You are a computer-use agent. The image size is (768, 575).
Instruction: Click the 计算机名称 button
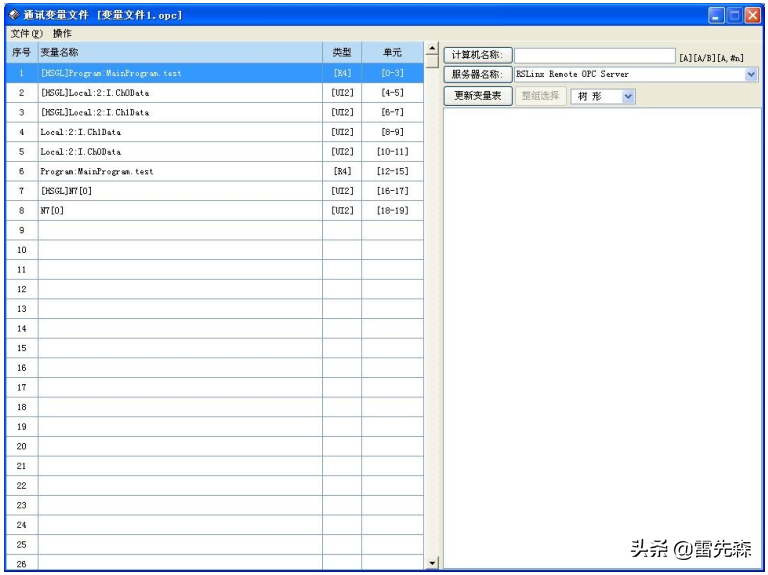point(477,55)
